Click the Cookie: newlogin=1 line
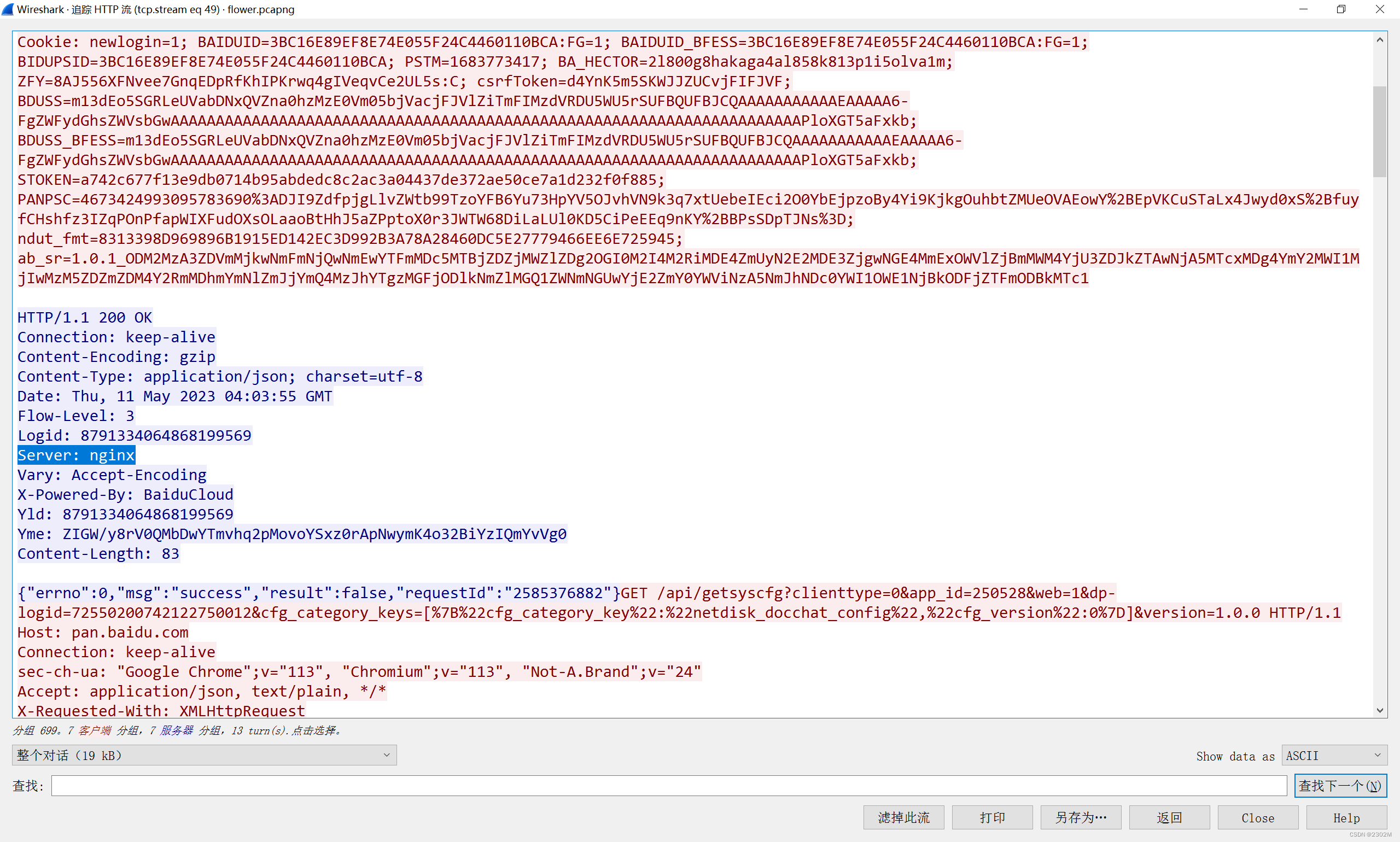The width and height of the screenshot is (1400, 842). point(553,42)
